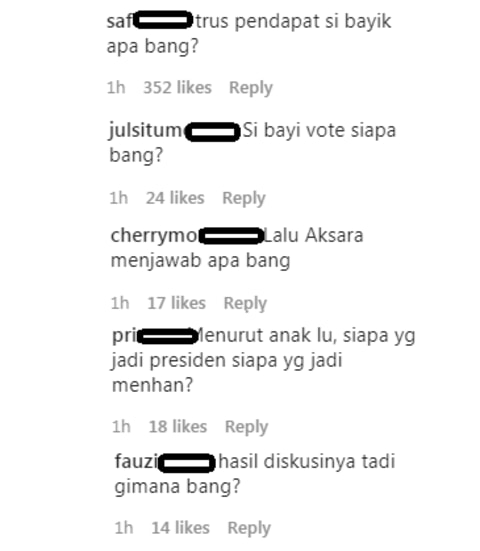
Task: Open the 17 likes list
Action: tap(176, 303)
